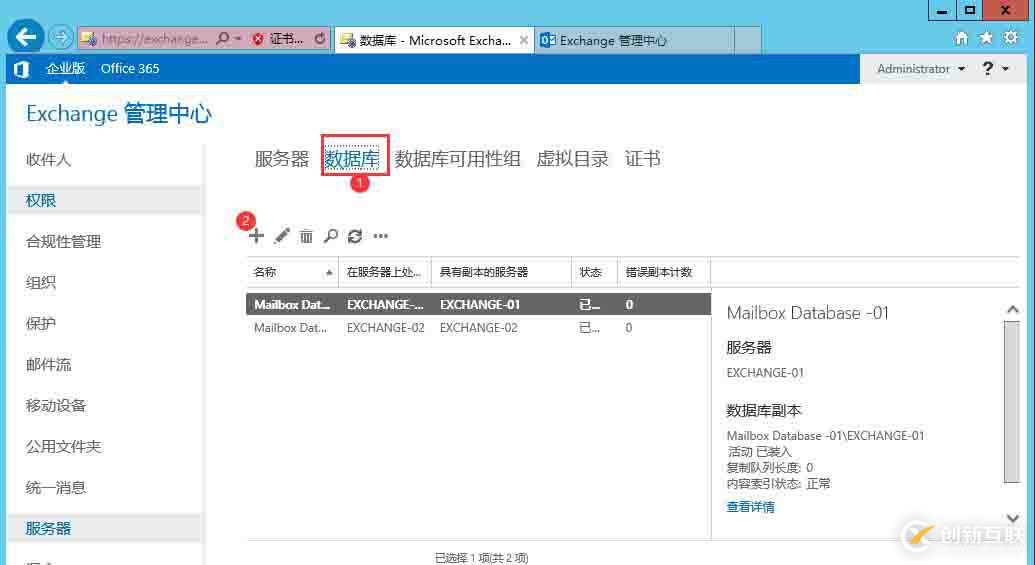1035x565 pixels.
Task: Click the EXCHANGE-01 server name in details pane
Action: click(765, 373)
